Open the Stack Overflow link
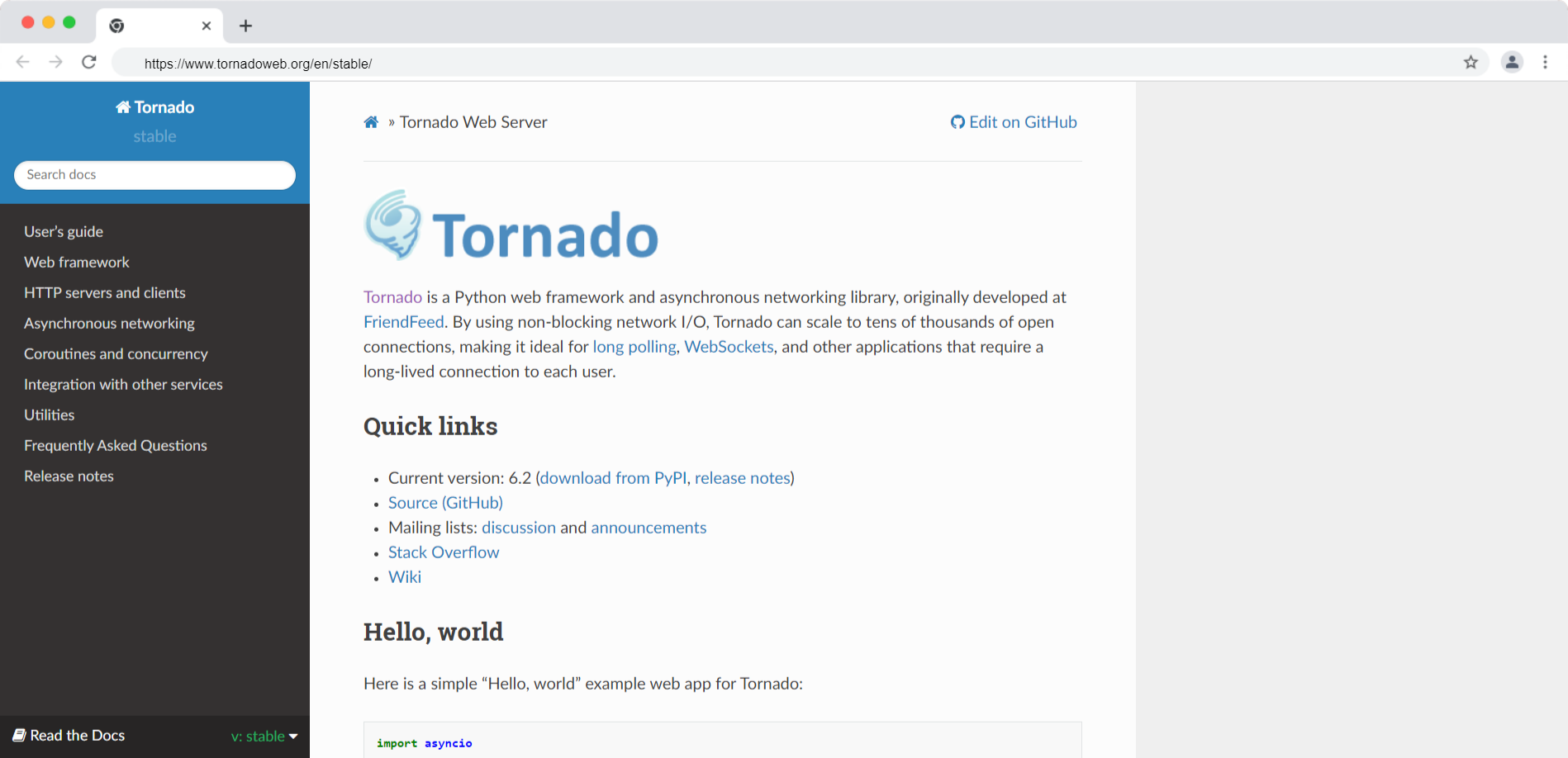This screenshot has height=758, width=1568. (444, 552)
